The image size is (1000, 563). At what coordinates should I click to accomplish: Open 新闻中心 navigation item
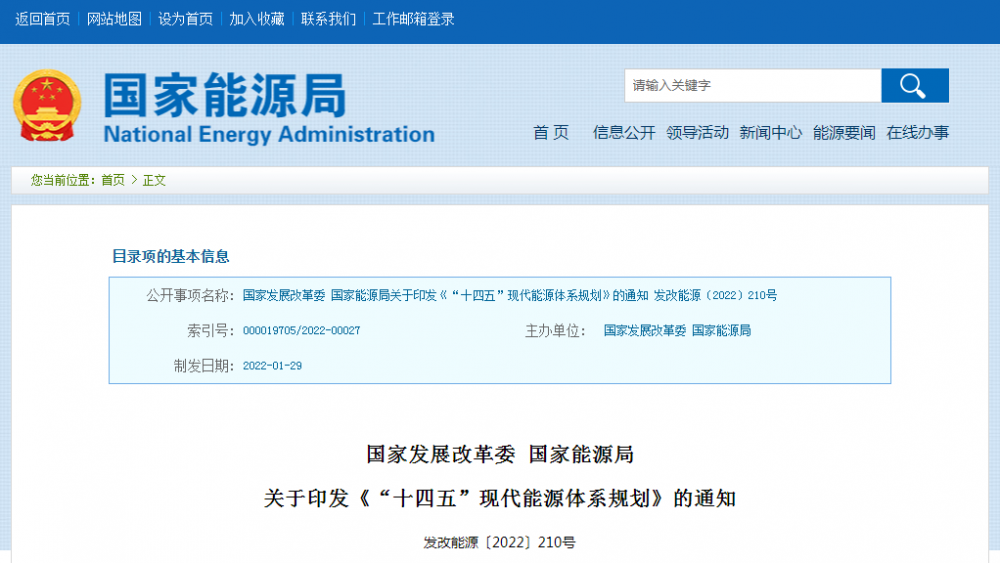click(770, 133)
